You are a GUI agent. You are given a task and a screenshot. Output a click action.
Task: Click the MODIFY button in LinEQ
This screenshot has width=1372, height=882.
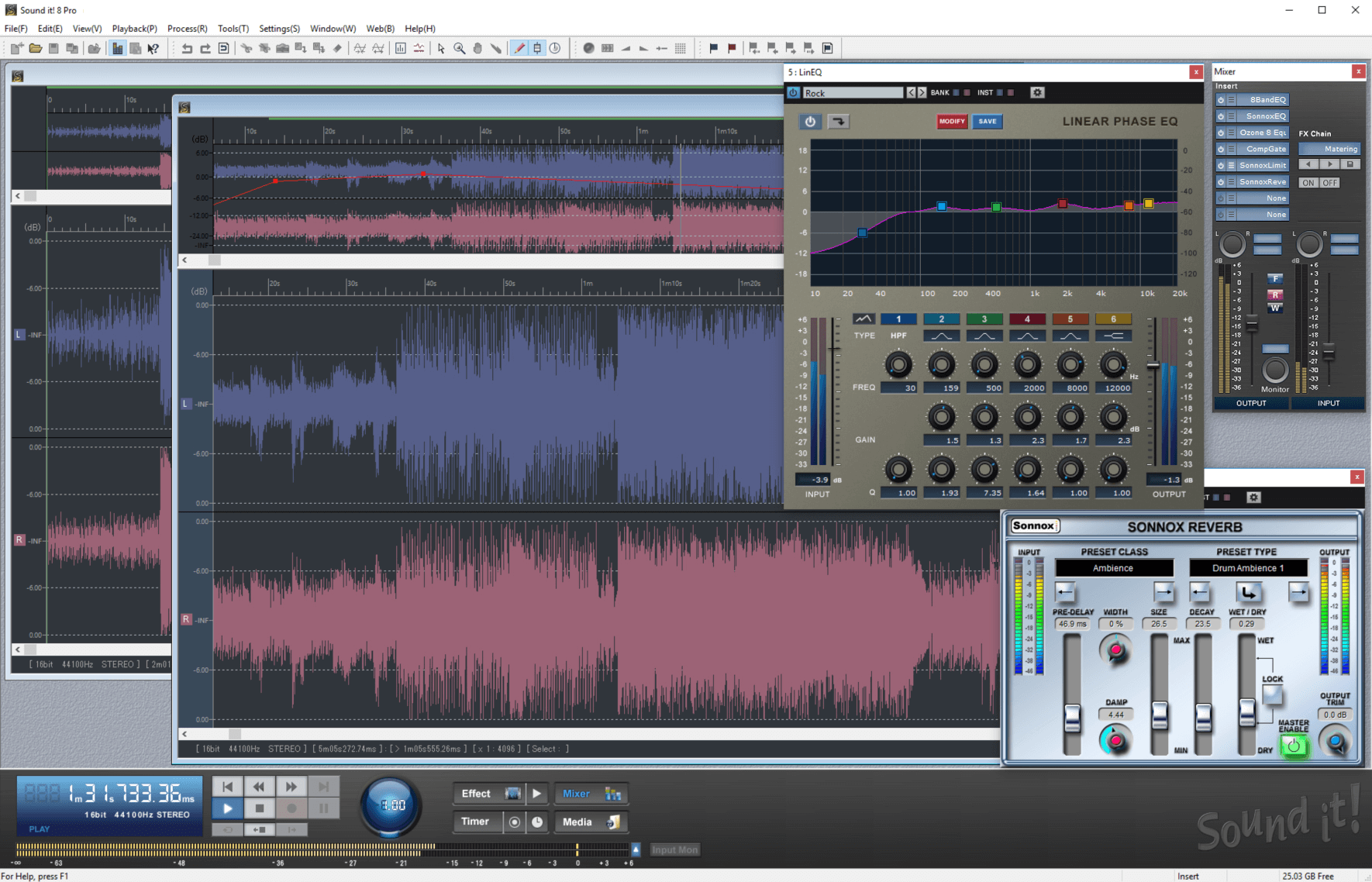coord(952,121)
